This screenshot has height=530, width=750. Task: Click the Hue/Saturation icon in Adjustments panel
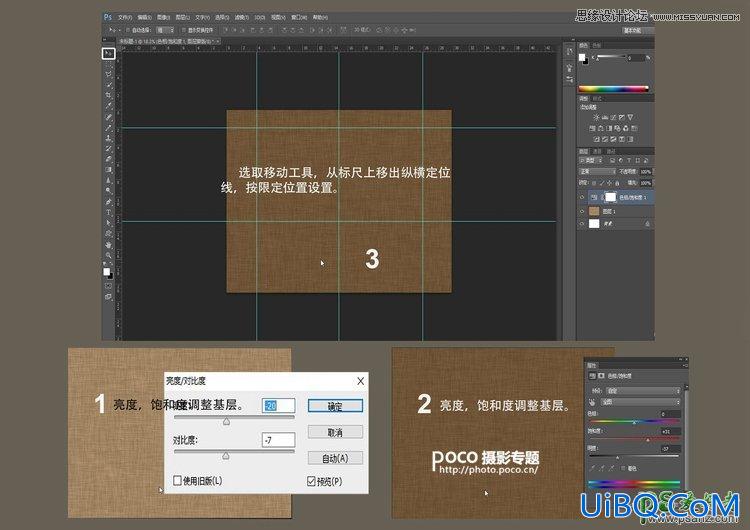click(x=592, y=128)
